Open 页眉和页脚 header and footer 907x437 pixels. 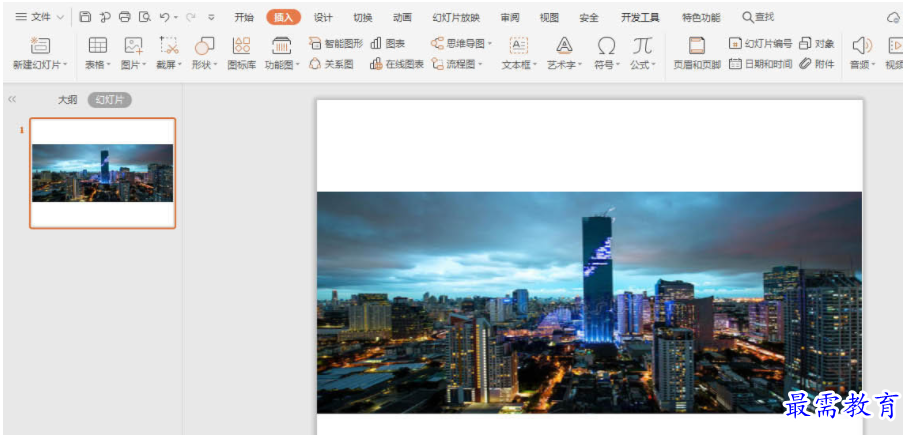pos(697,53)
